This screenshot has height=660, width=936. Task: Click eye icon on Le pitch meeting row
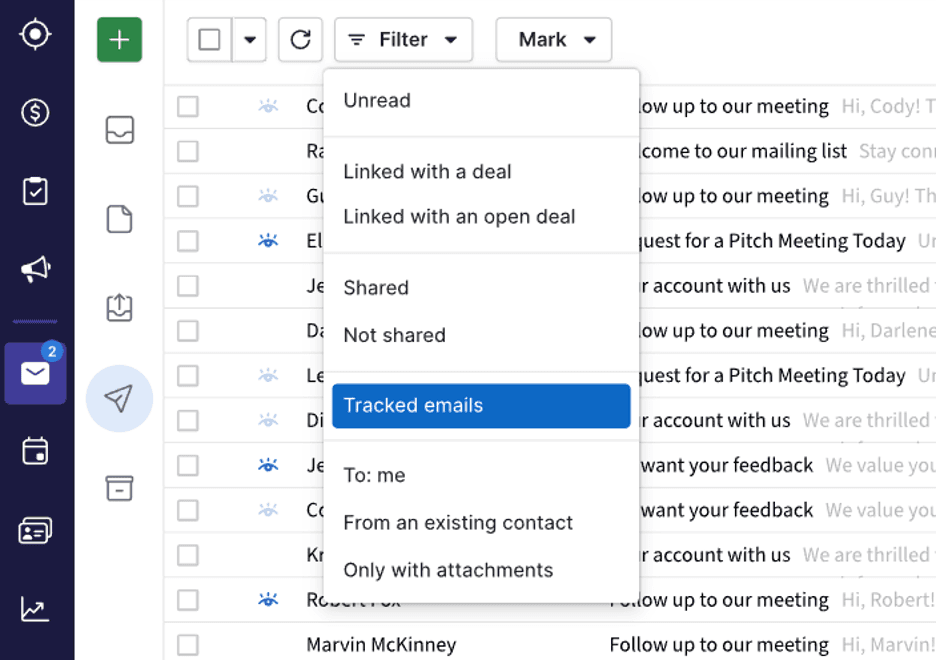pyautogui.click(x=268, y=375)
